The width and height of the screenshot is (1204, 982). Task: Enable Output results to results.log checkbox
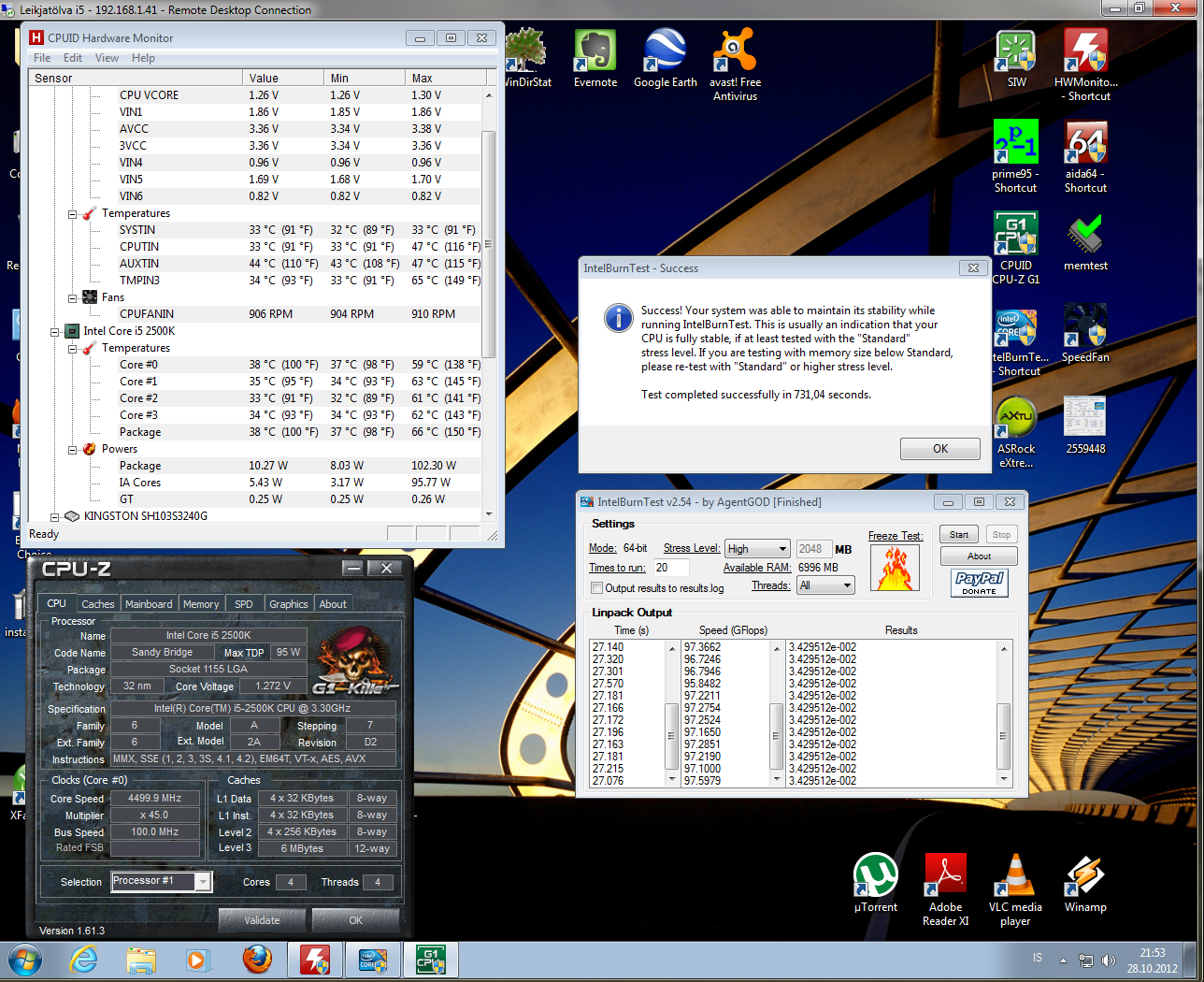tap(596, 588)
